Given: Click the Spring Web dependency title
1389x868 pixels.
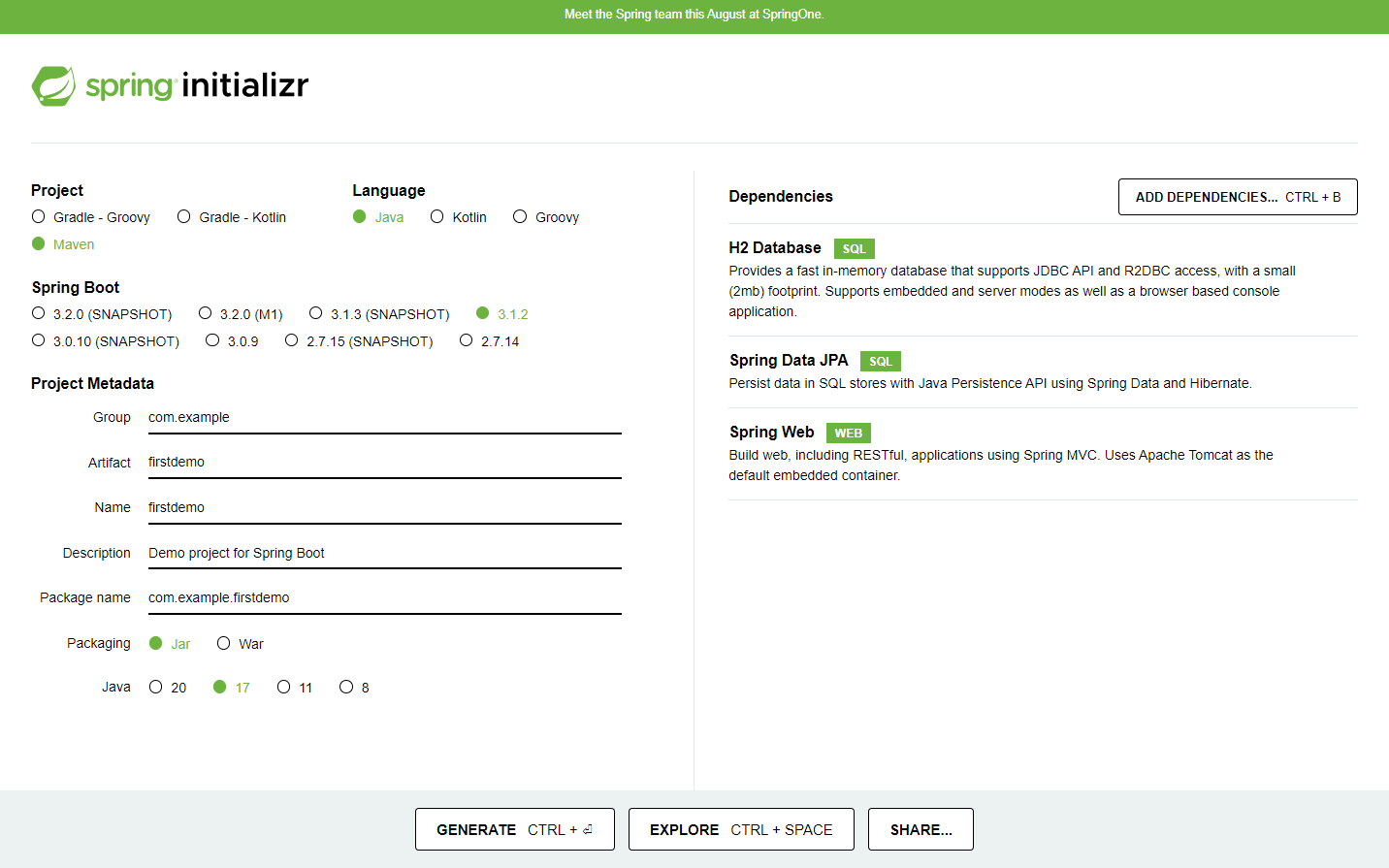Looking at the screenshot, I should pyautogui.click(x=772, y=433).
